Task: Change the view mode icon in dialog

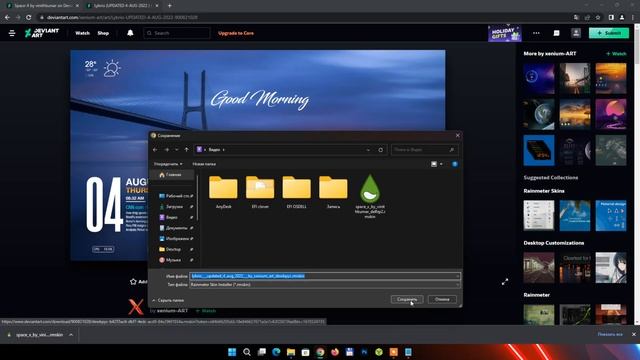Action: (x=434, y=164)
